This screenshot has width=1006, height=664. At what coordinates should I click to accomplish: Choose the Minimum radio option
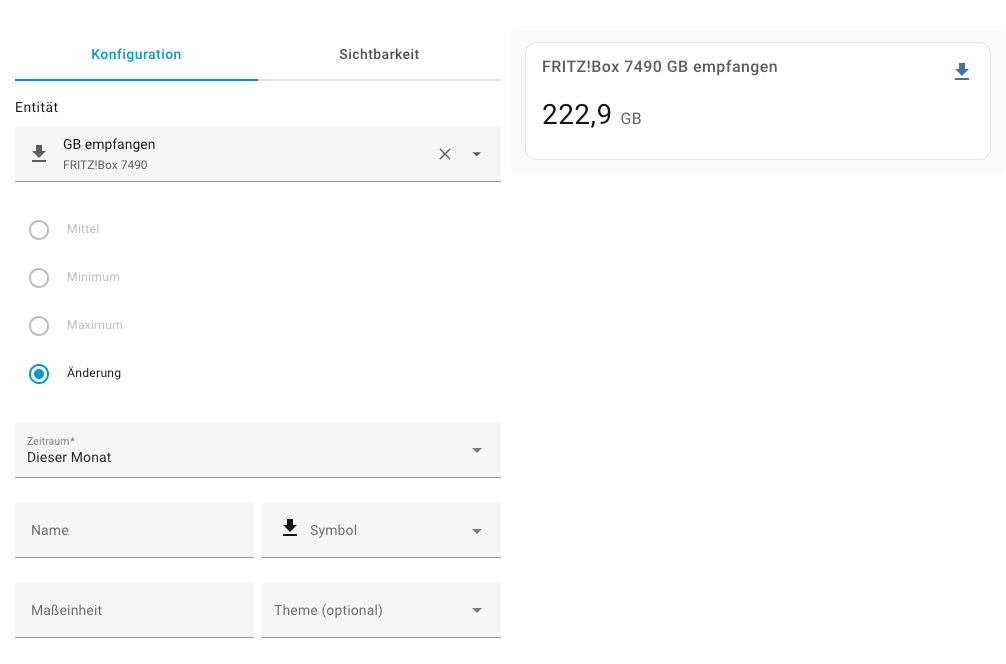[x=39, y=278]
